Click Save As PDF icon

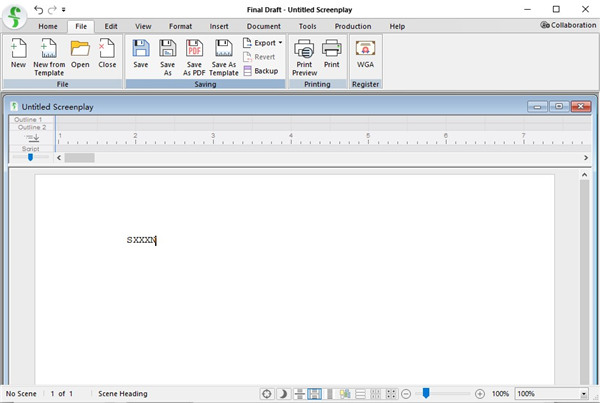click(194, 54)
